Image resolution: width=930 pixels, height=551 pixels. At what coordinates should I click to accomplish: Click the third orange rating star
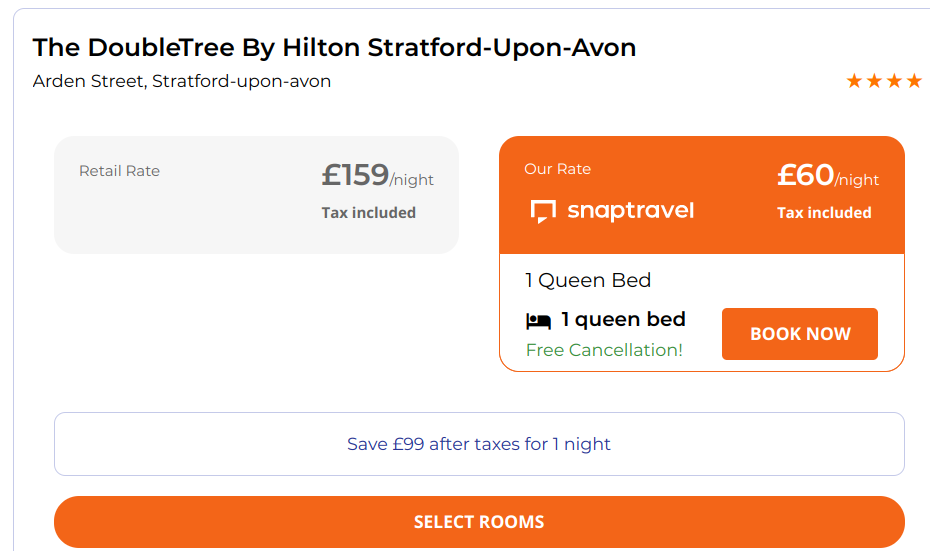point(894,81)
